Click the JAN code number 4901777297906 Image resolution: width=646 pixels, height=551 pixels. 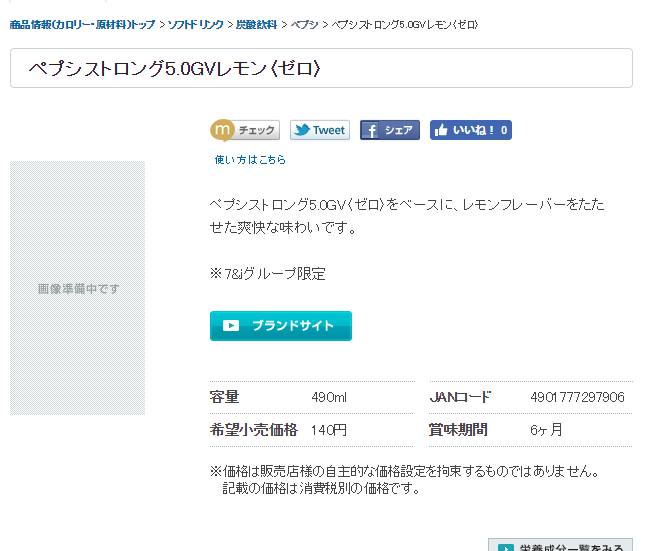click(x=577, y=397)
